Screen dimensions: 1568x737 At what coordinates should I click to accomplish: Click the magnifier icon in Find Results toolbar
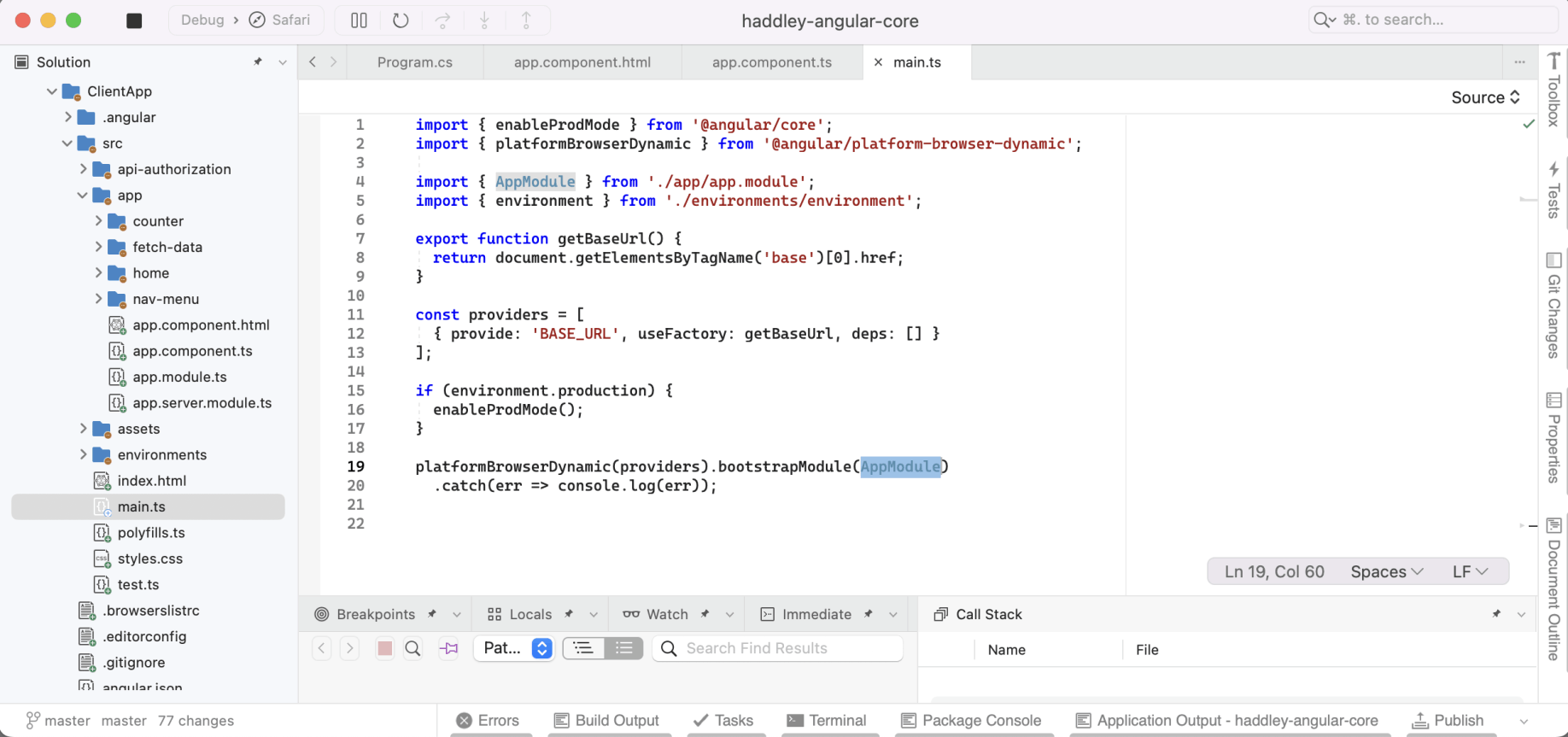412,648
